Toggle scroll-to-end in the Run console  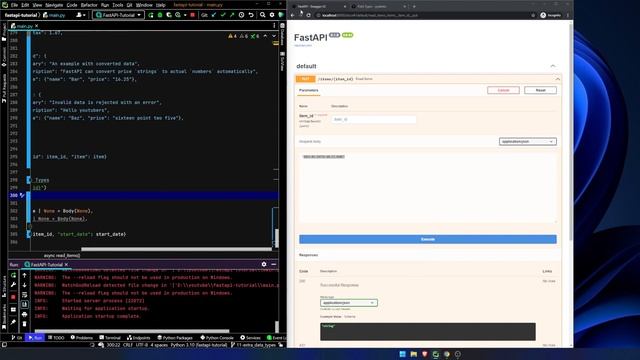pyautogui.click(x=24, y=304)
